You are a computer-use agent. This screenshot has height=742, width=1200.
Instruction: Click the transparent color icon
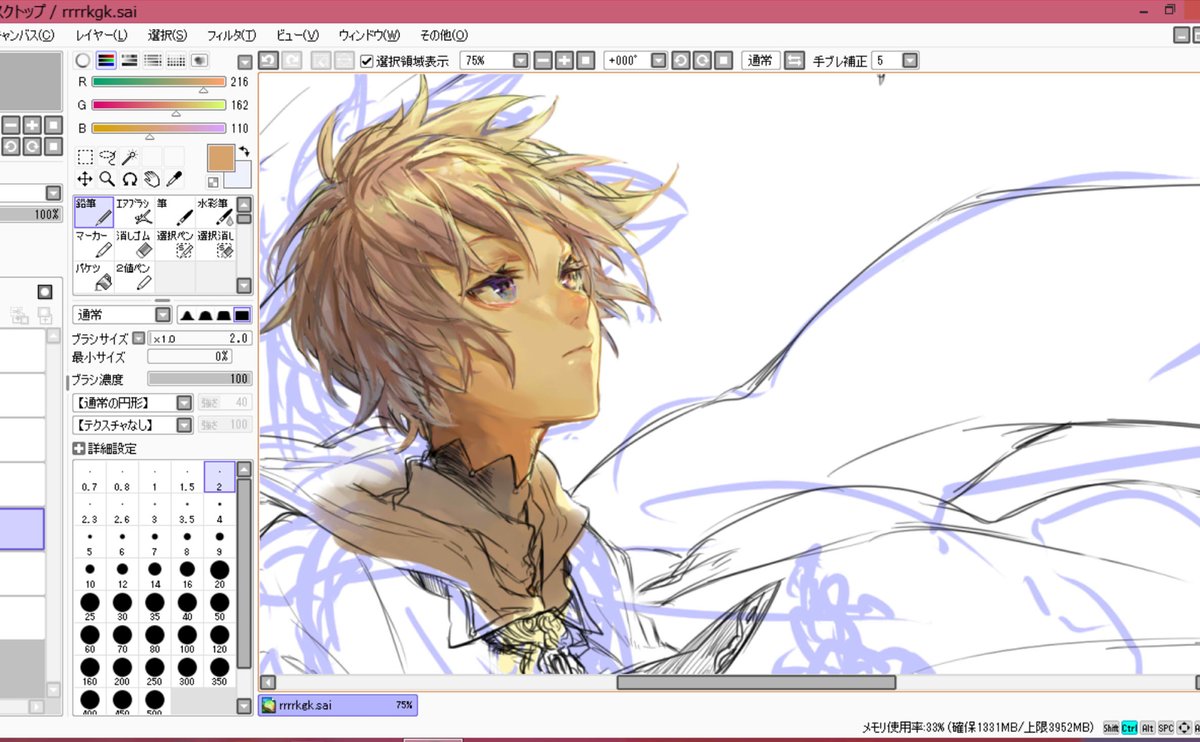click(x=213, y=182)
